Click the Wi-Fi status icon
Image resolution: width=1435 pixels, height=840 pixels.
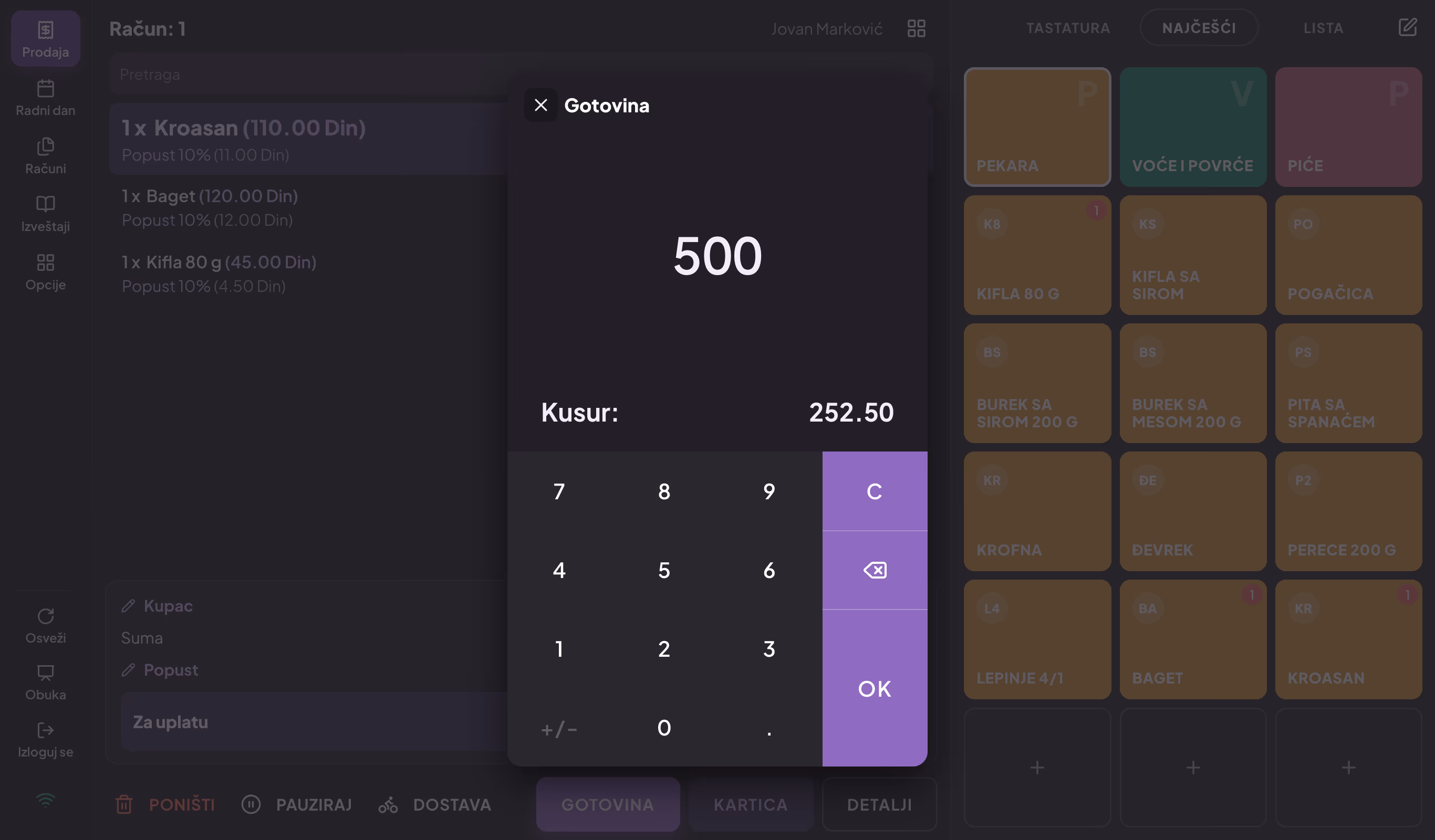click(45, 801)
